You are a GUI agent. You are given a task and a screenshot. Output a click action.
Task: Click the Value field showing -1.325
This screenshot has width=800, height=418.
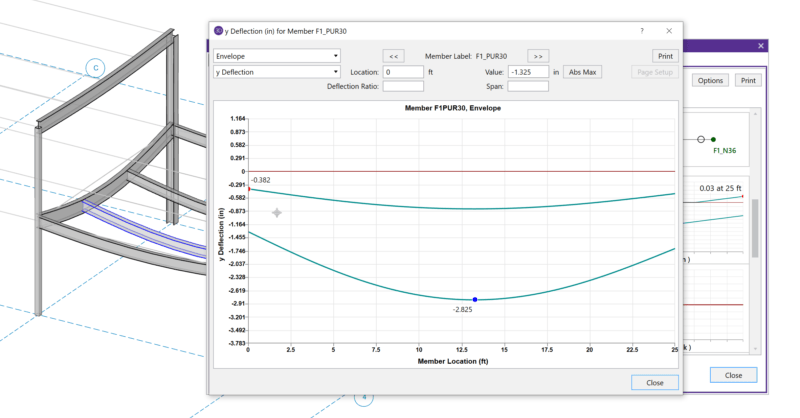pos(528,72)
